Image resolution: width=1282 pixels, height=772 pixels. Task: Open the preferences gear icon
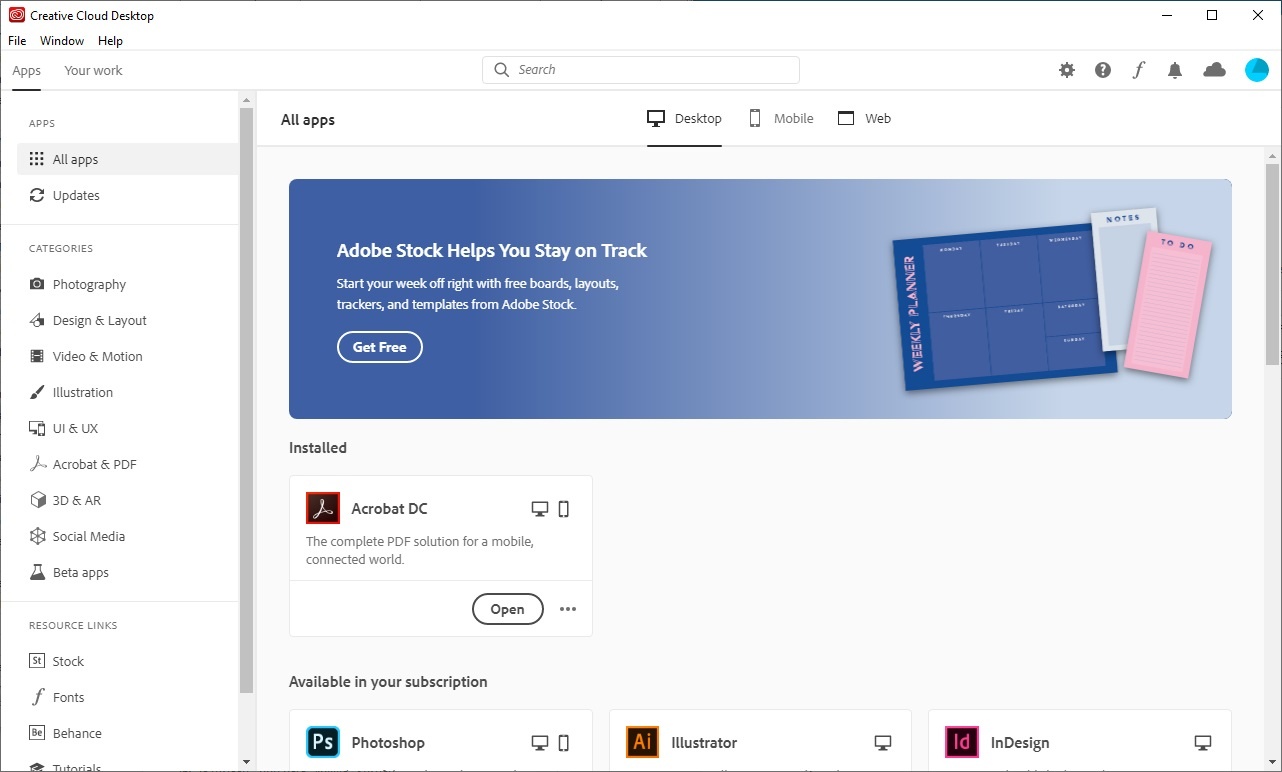[1067, 70]
